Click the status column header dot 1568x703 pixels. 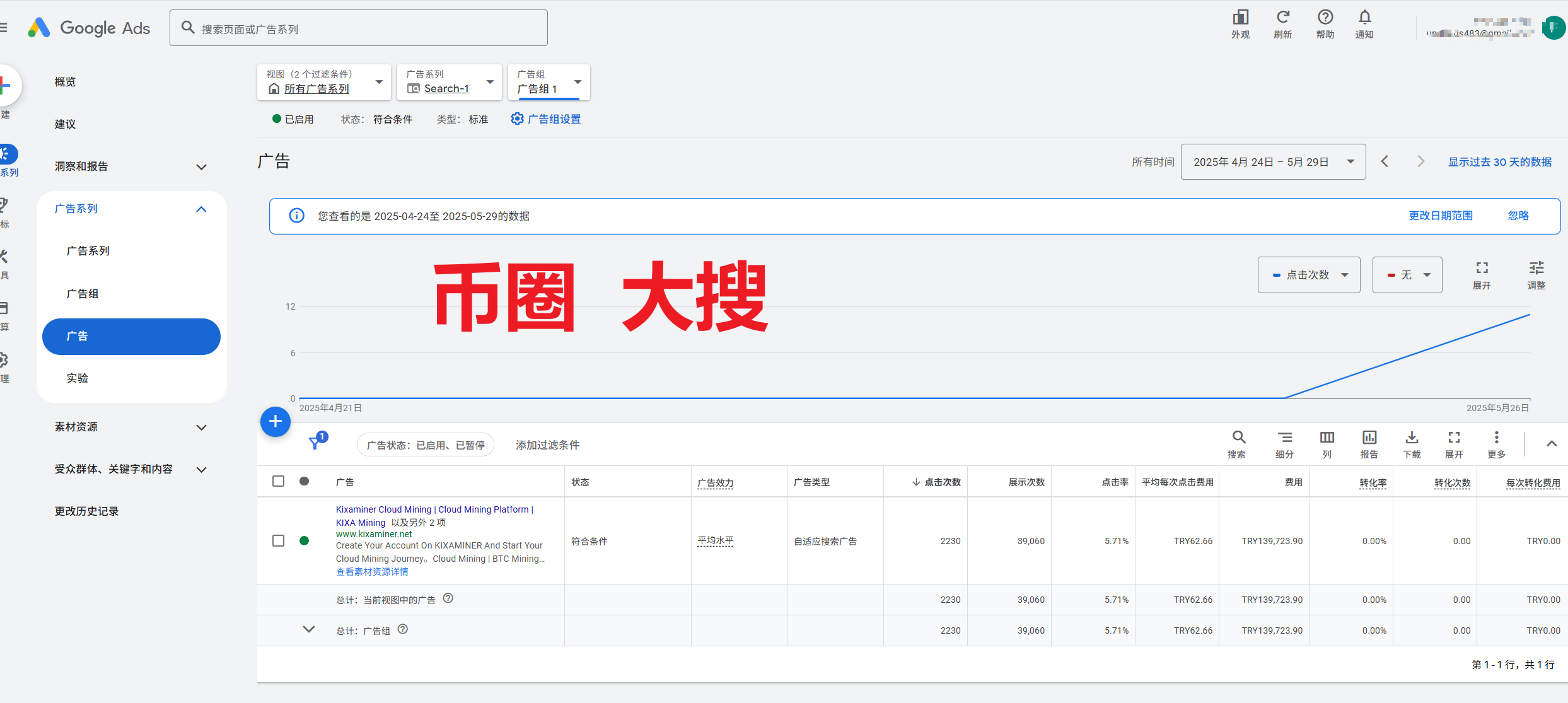[x=304, y=481]
